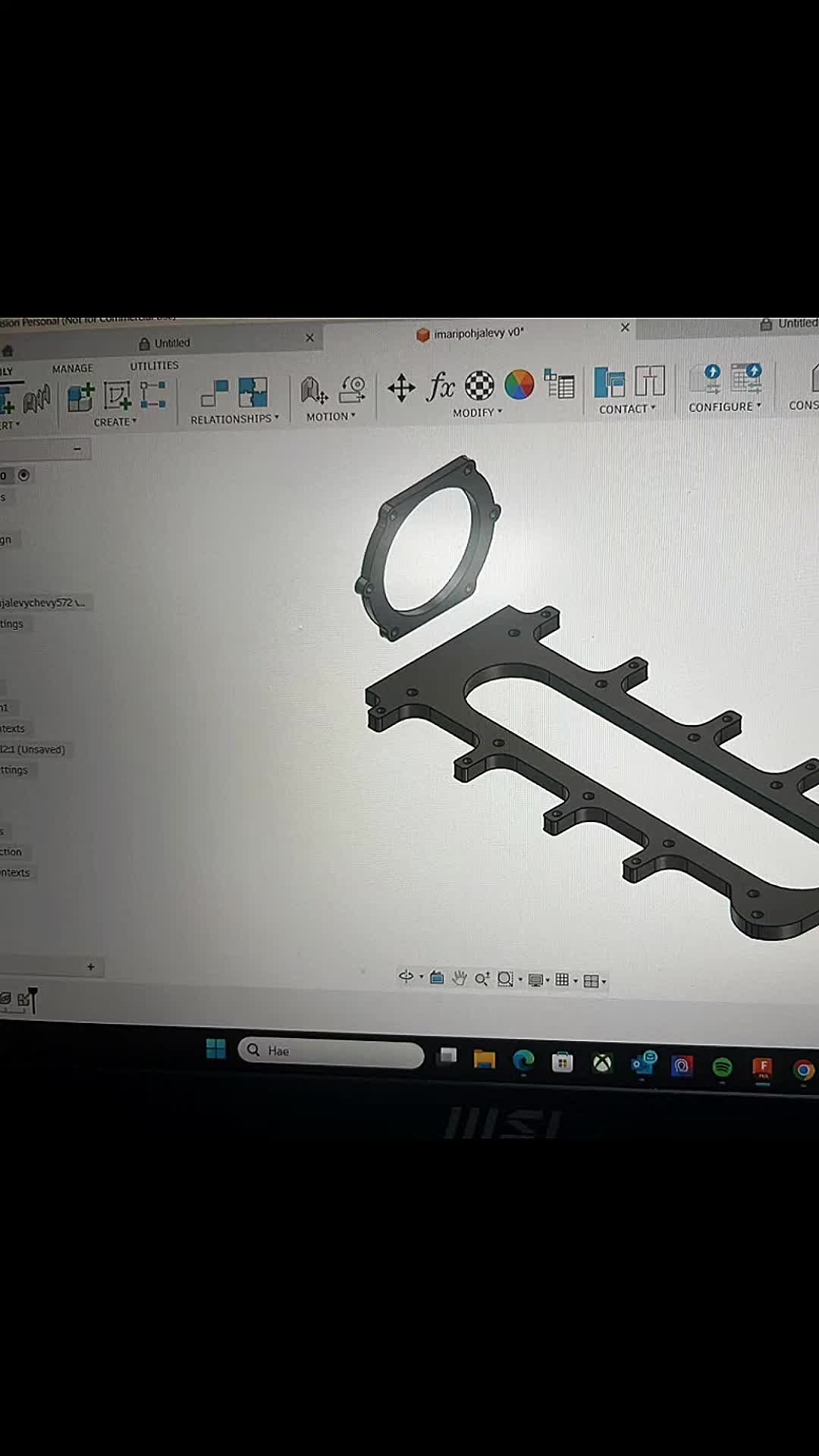The width and height of the screenshot is (819, 1456).
Task: Open the Orbit tool dropdown arrow
Action: click(x=422, y=977)
